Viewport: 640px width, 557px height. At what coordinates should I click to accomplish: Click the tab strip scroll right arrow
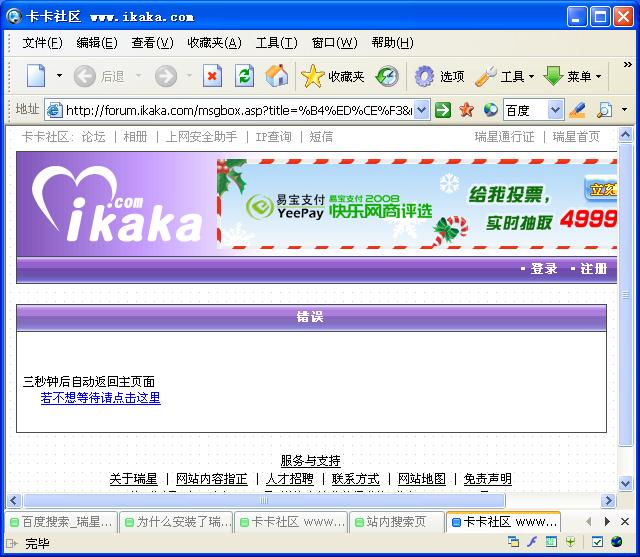pyautogui.click(x=607, y=521)
